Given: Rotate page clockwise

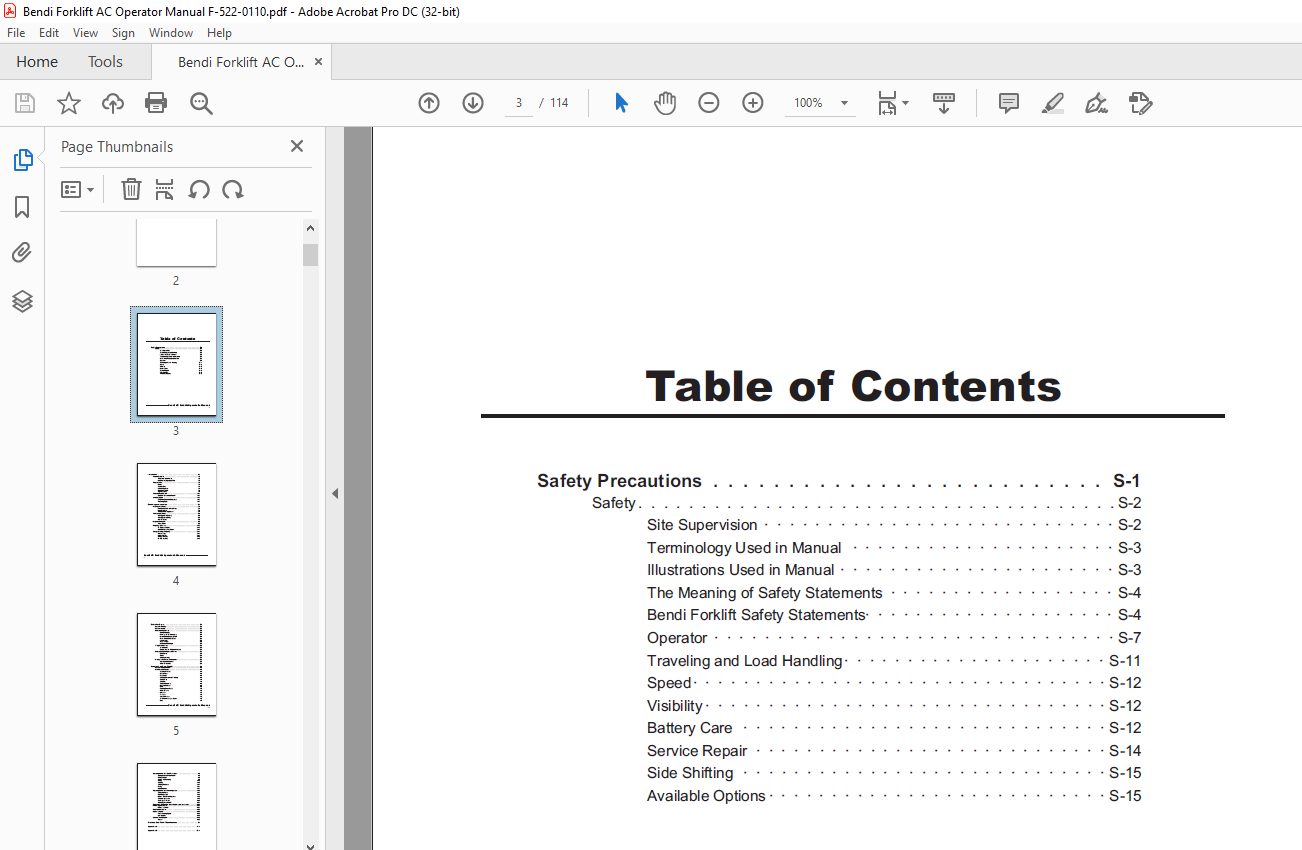Looking at the screenshot, I should [x=233, y=189].
